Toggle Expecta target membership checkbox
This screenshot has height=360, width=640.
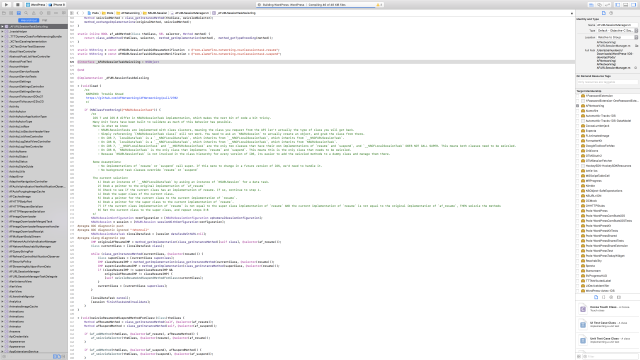578,131
